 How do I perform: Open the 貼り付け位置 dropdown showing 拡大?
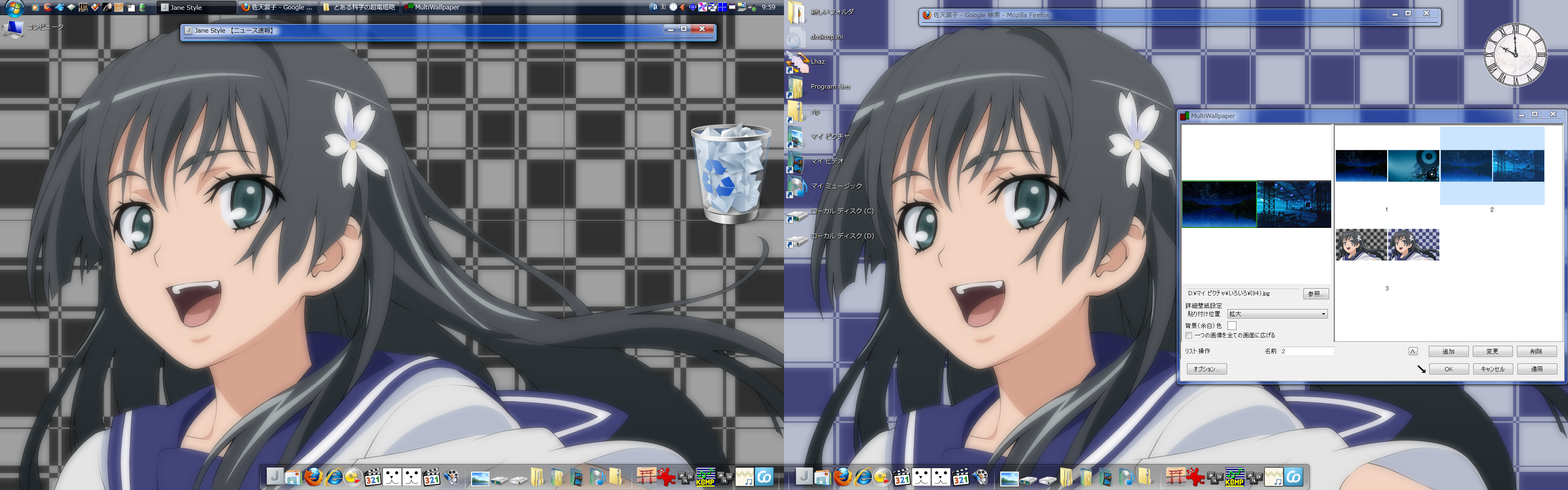(x=1277, y=314)
